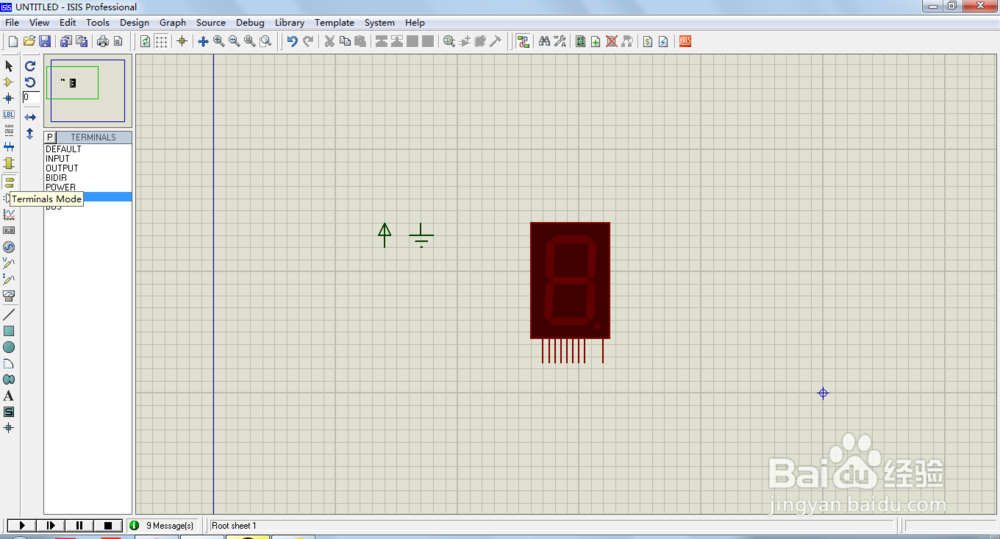Image resolution: width=1000 pixels, height=539 pixels.
Task: Select the Wire Label Mode (LBL) tool
Action: pyautogui.click(x=9, y=115)
